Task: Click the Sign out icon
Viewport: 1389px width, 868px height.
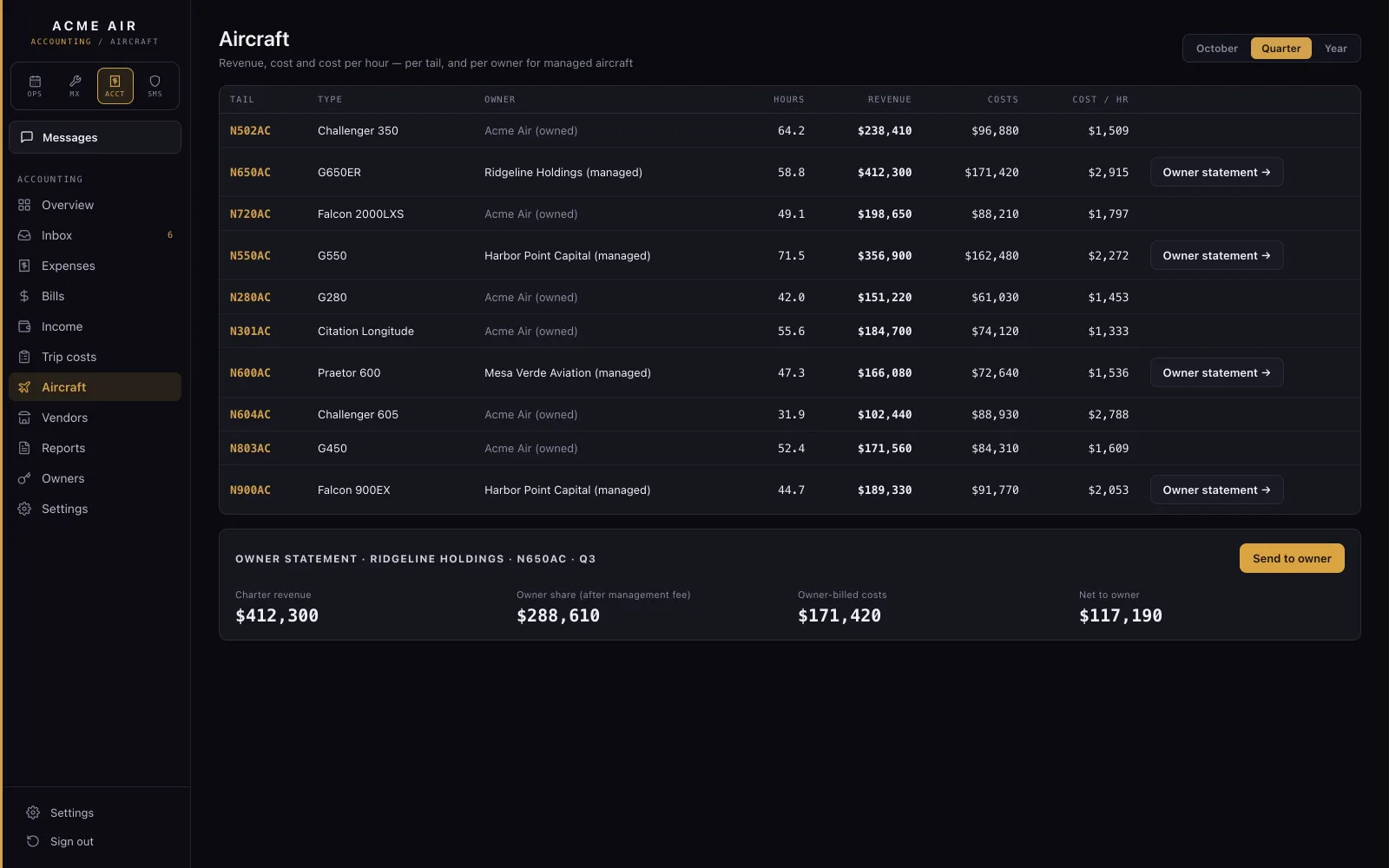Action: click(33, 841)
